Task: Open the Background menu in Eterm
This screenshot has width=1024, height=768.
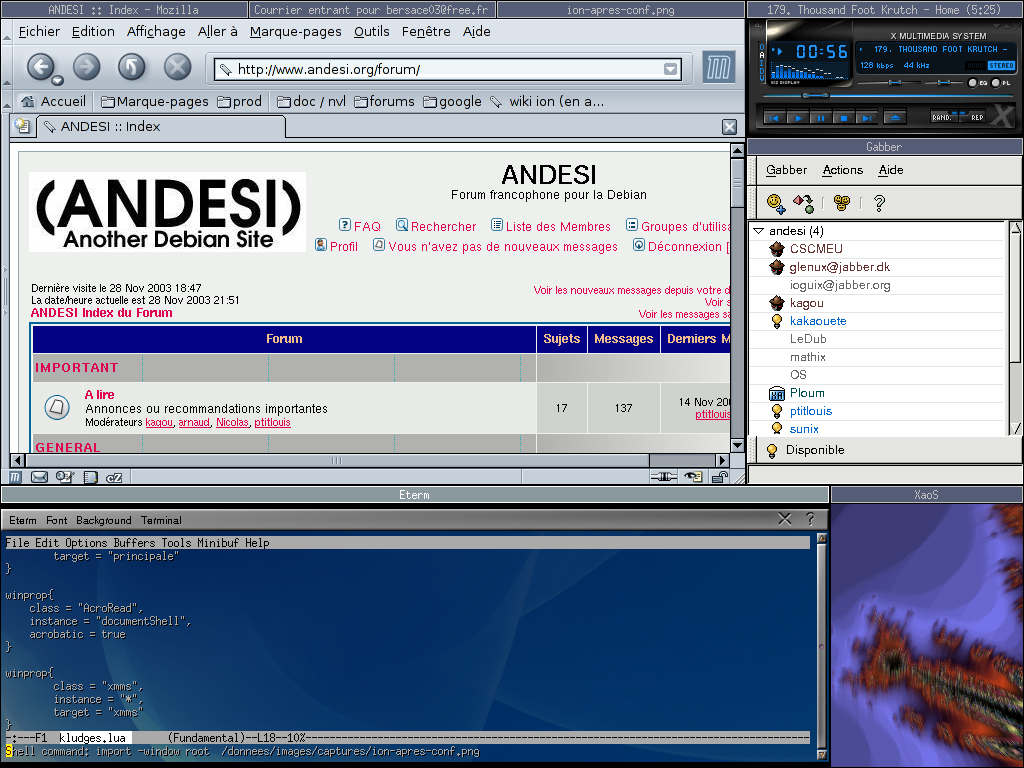Action: [103, 520]
